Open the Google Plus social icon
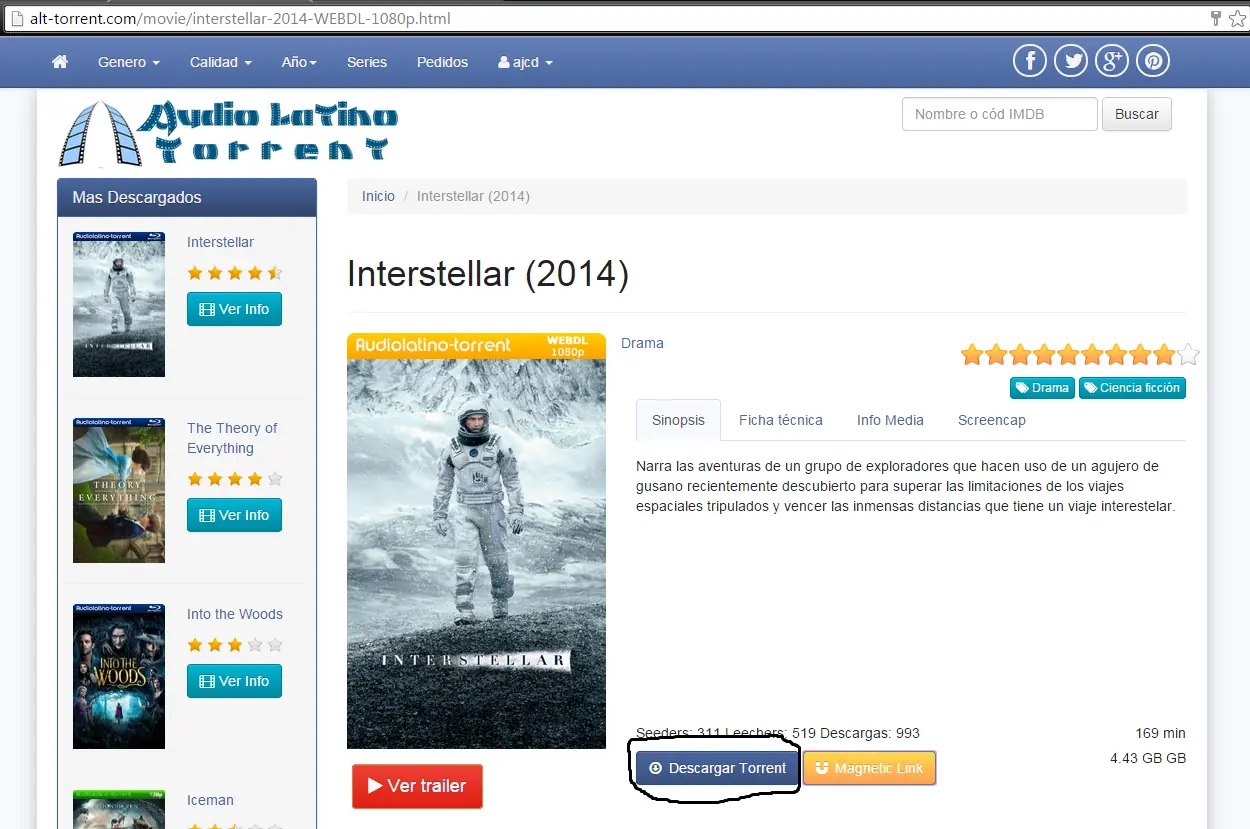 tap(1112, 61)
